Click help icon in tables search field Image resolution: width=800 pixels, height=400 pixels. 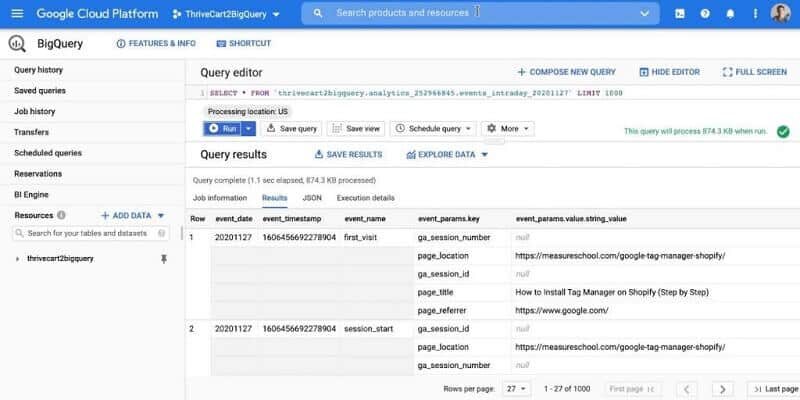pos(161,233)
